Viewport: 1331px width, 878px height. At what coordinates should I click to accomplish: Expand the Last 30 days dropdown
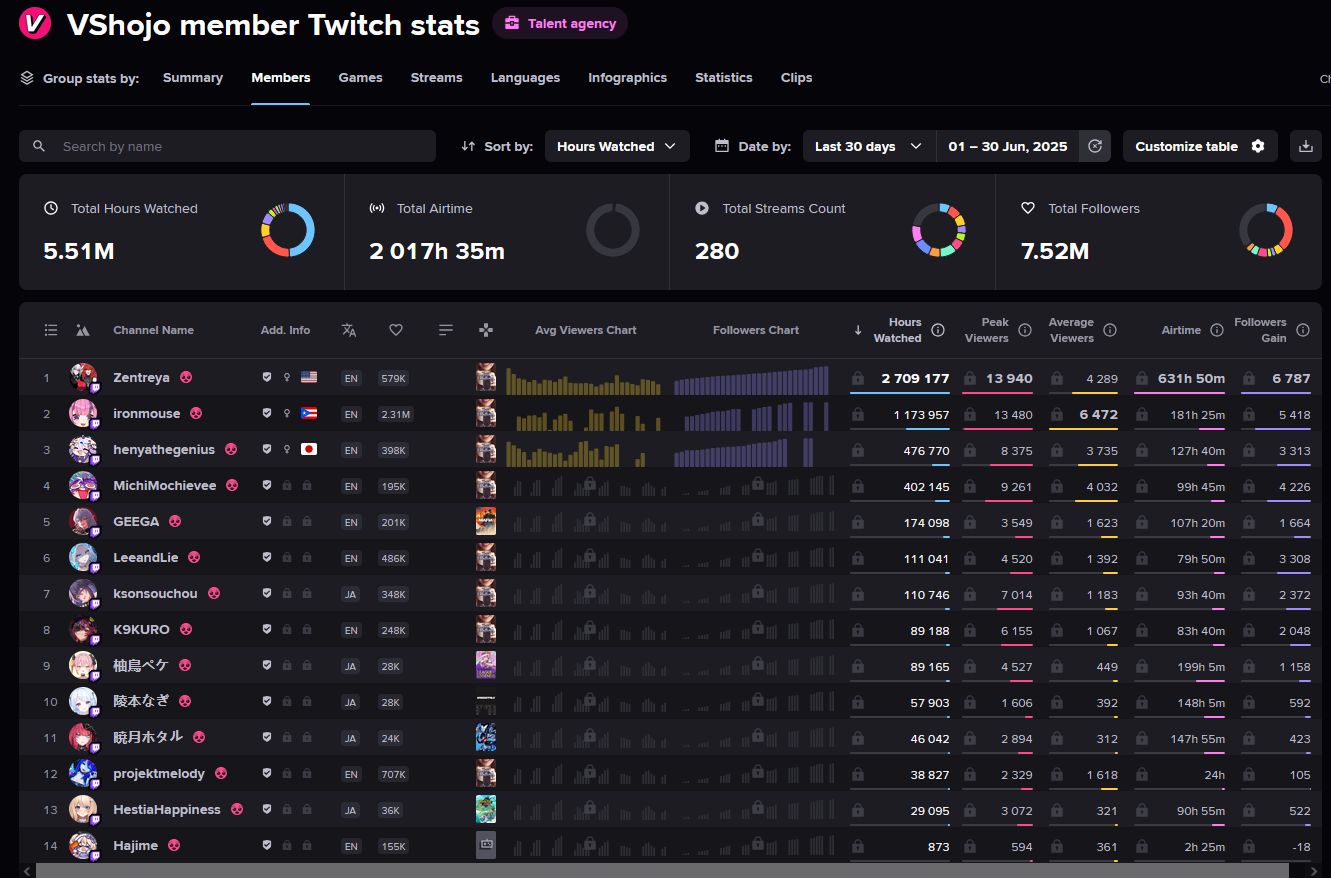[869, 146]
